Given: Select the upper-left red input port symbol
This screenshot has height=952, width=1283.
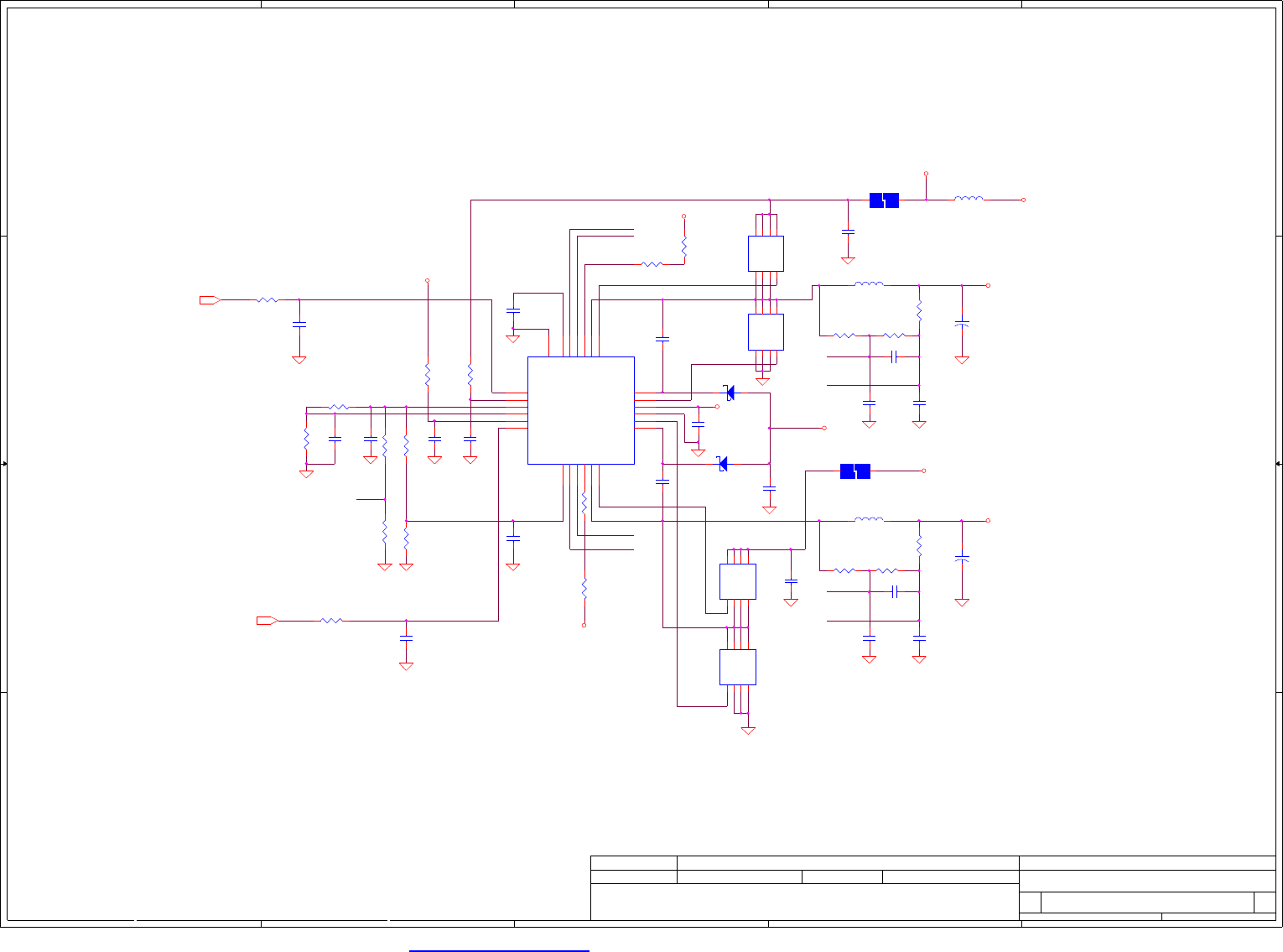Looking at the screenshot, I should (210, 299).
